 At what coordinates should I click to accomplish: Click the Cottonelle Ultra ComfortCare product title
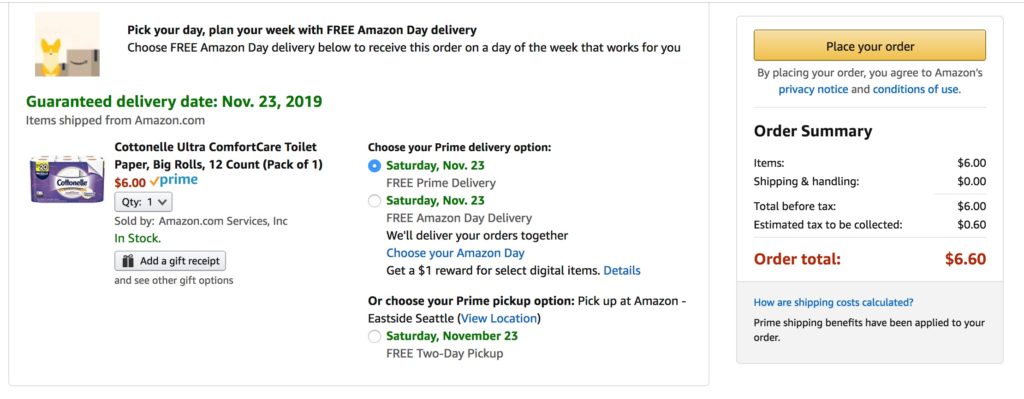[218, 155]
